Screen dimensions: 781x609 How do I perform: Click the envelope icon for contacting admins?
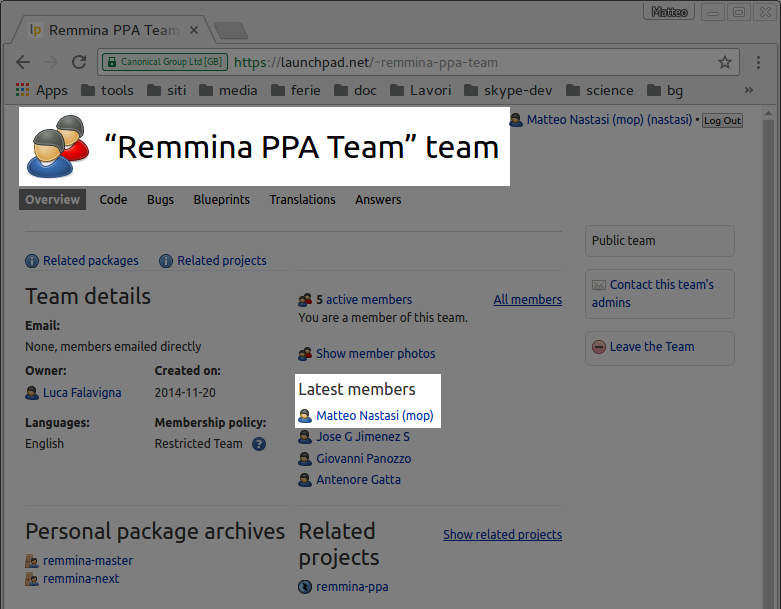tap(599, 285)
